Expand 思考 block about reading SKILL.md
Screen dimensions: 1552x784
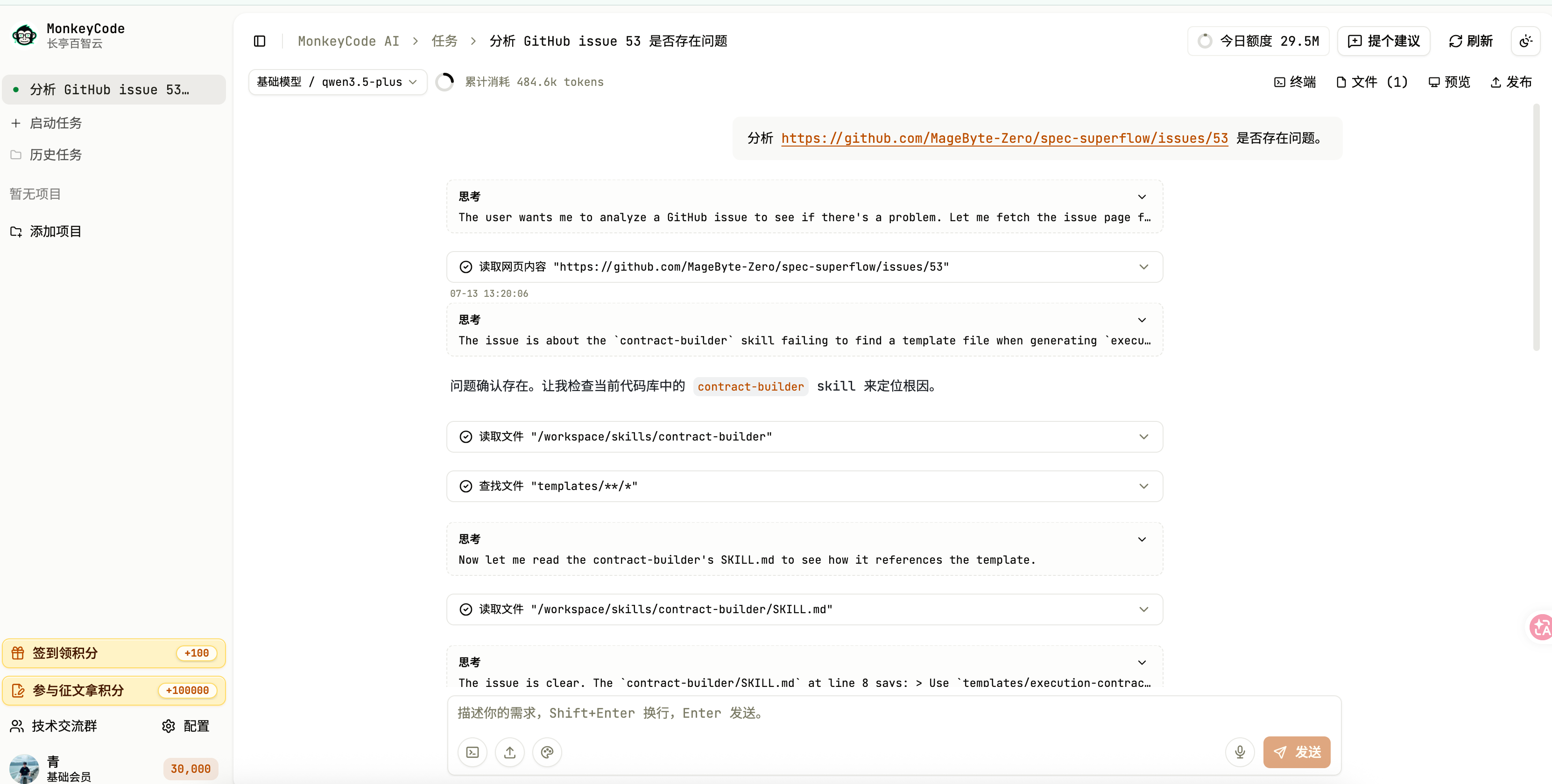point(804,549)
